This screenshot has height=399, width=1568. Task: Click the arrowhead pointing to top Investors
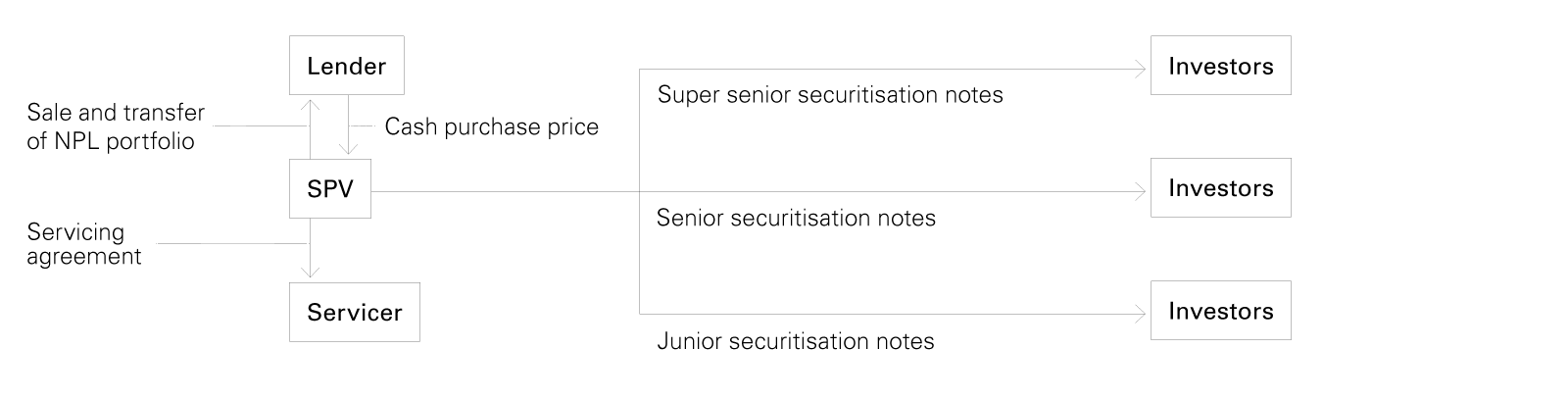[x=1141, y=69]
